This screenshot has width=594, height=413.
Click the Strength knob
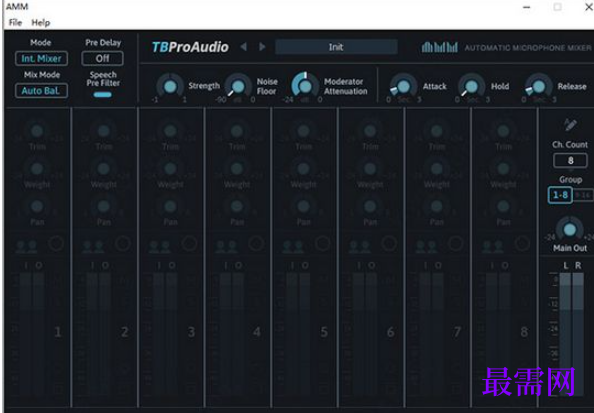(x=170, y=86)
